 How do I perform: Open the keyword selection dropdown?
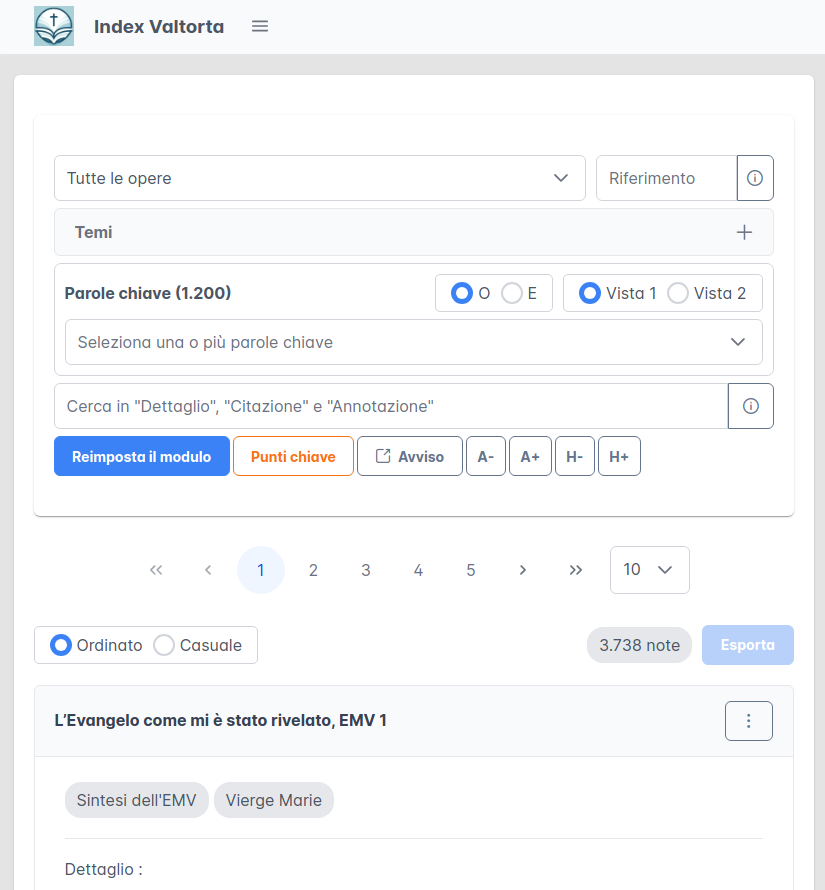[x=413, y=342]
